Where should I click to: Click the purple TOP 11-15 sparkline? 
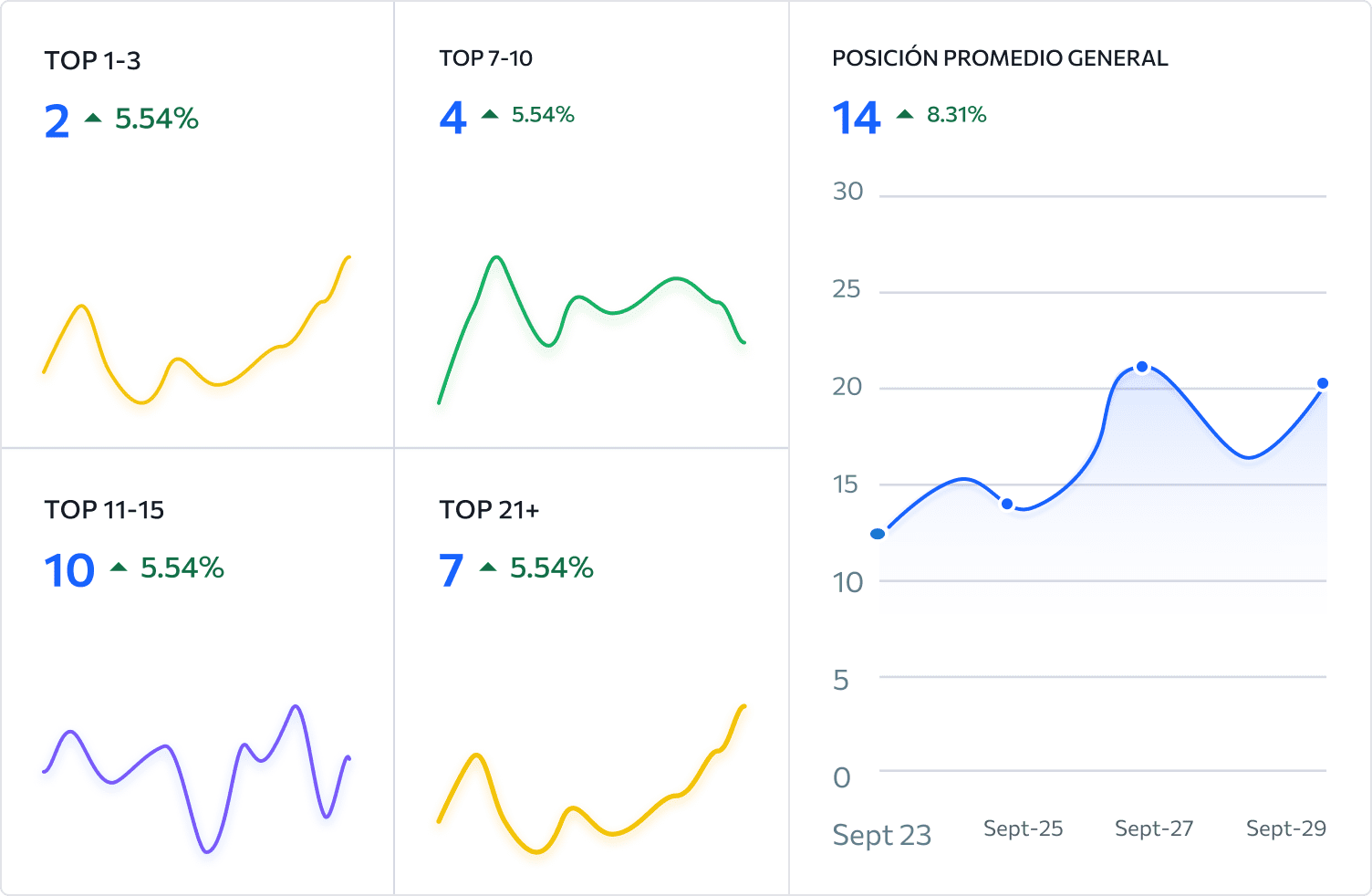pyautogui.click(x=197, y=778)
